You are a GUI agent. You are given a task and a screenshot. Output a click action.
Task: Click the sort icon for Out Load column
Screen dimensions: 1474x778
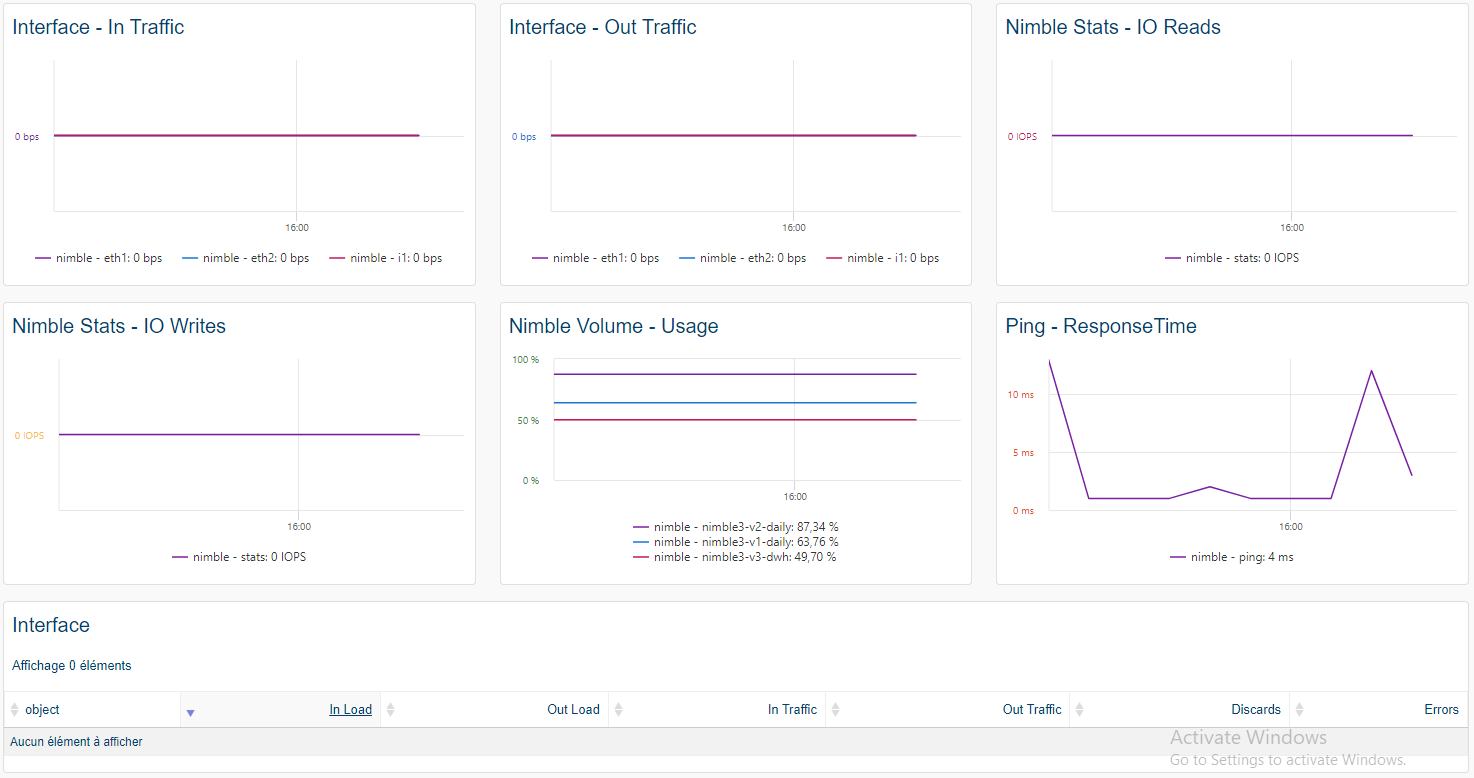pos(391,709)
